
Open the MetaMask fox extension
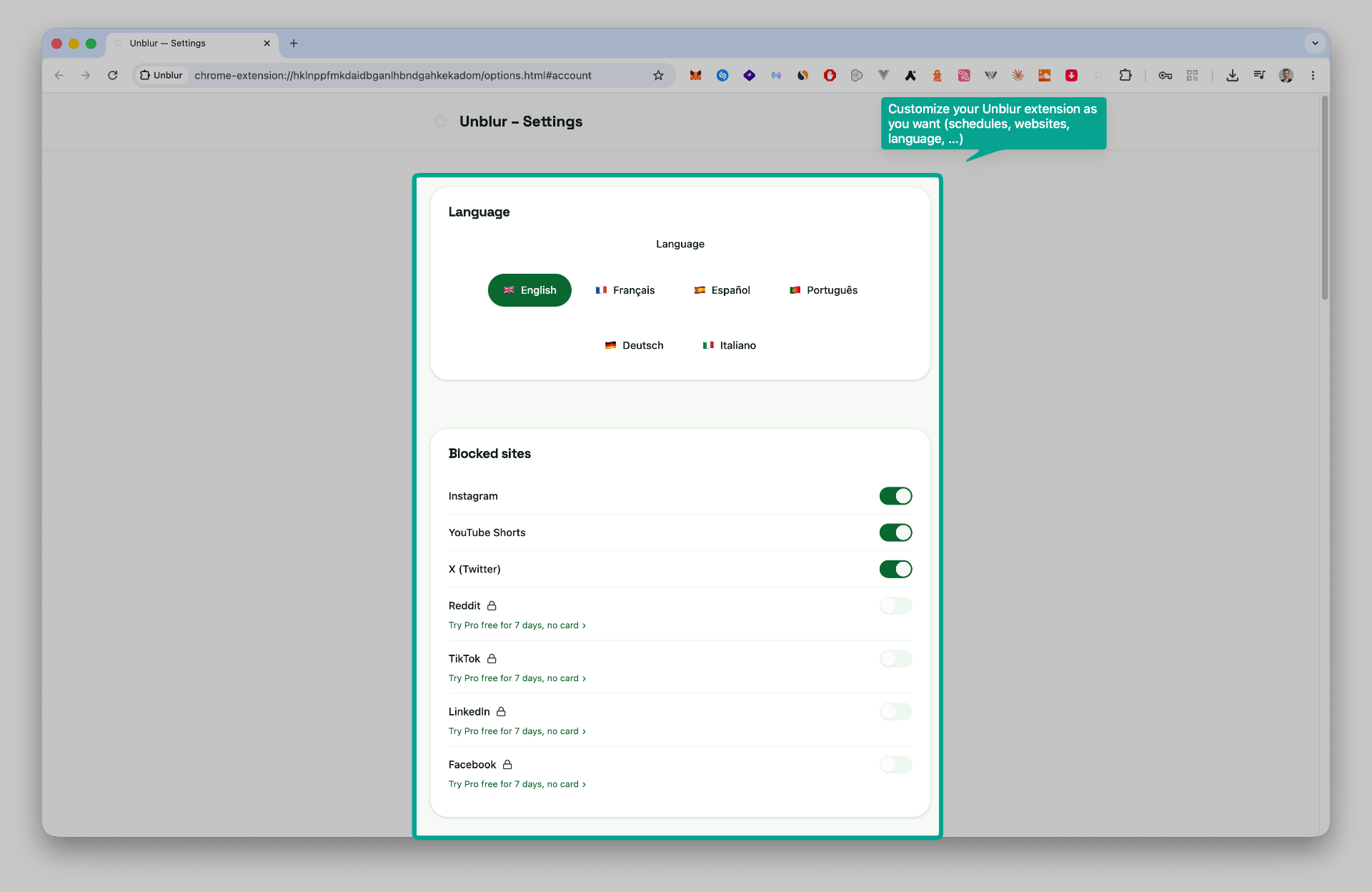click(695, 75)
